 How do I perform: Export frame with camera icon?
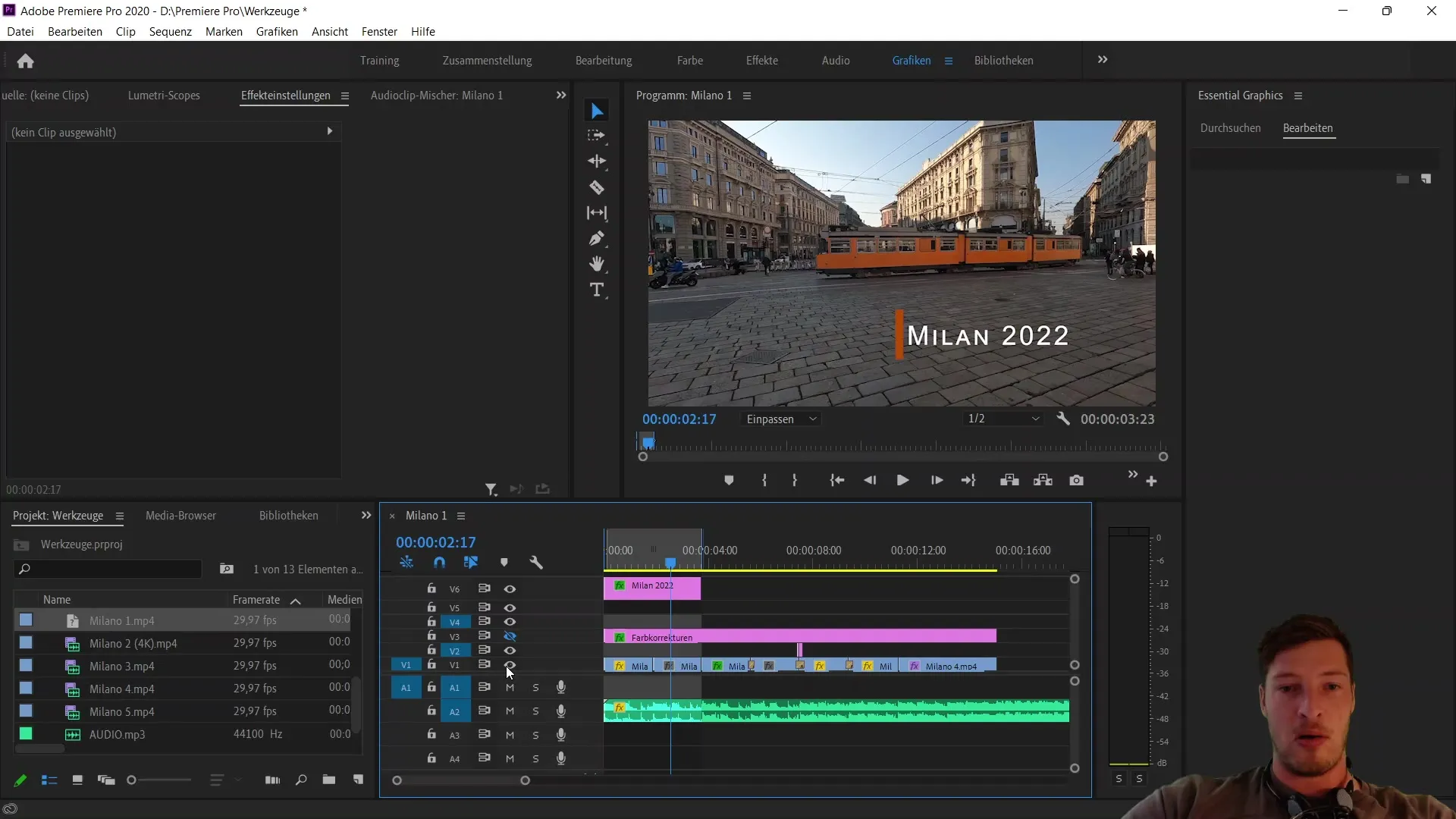1076,481
